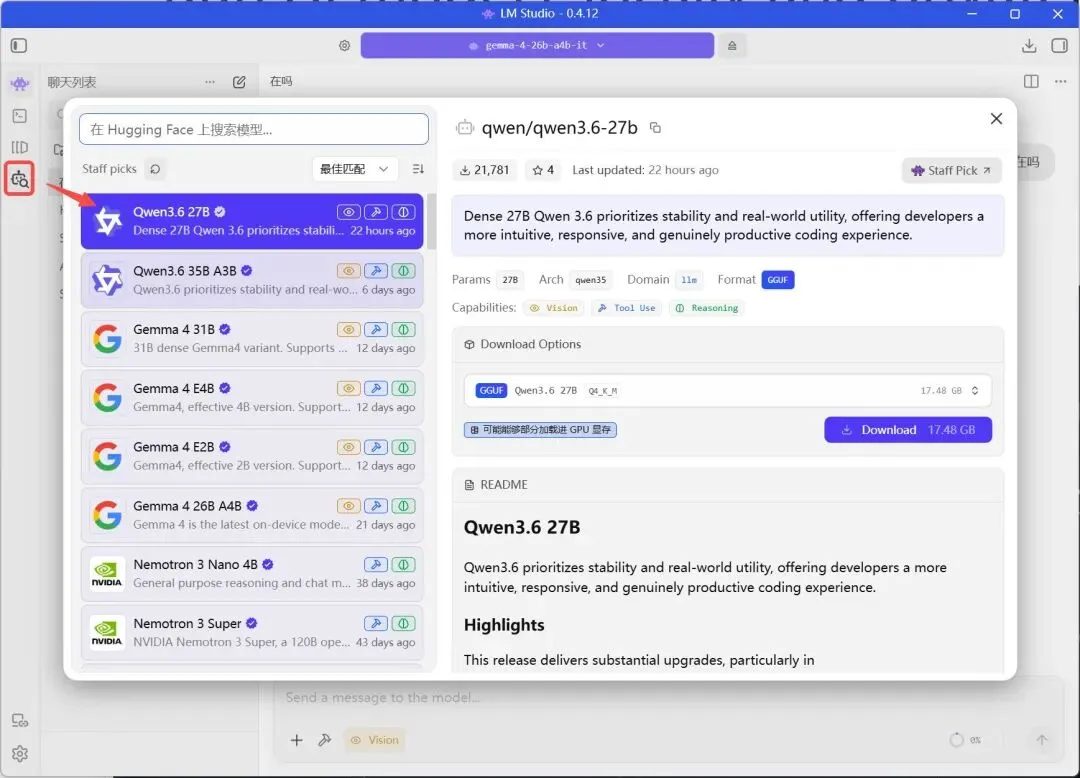This screenshot has height=778, width=1080.
Task: Eject the loaded gemma model
Action: click(732, 45)
